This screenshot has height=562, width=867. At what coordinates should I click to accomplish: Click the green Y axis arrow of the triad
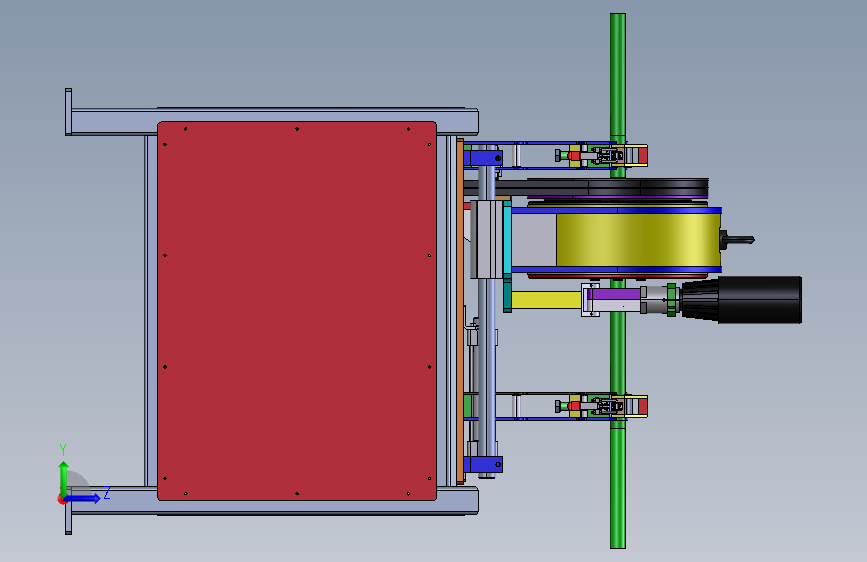pos(64,478)
